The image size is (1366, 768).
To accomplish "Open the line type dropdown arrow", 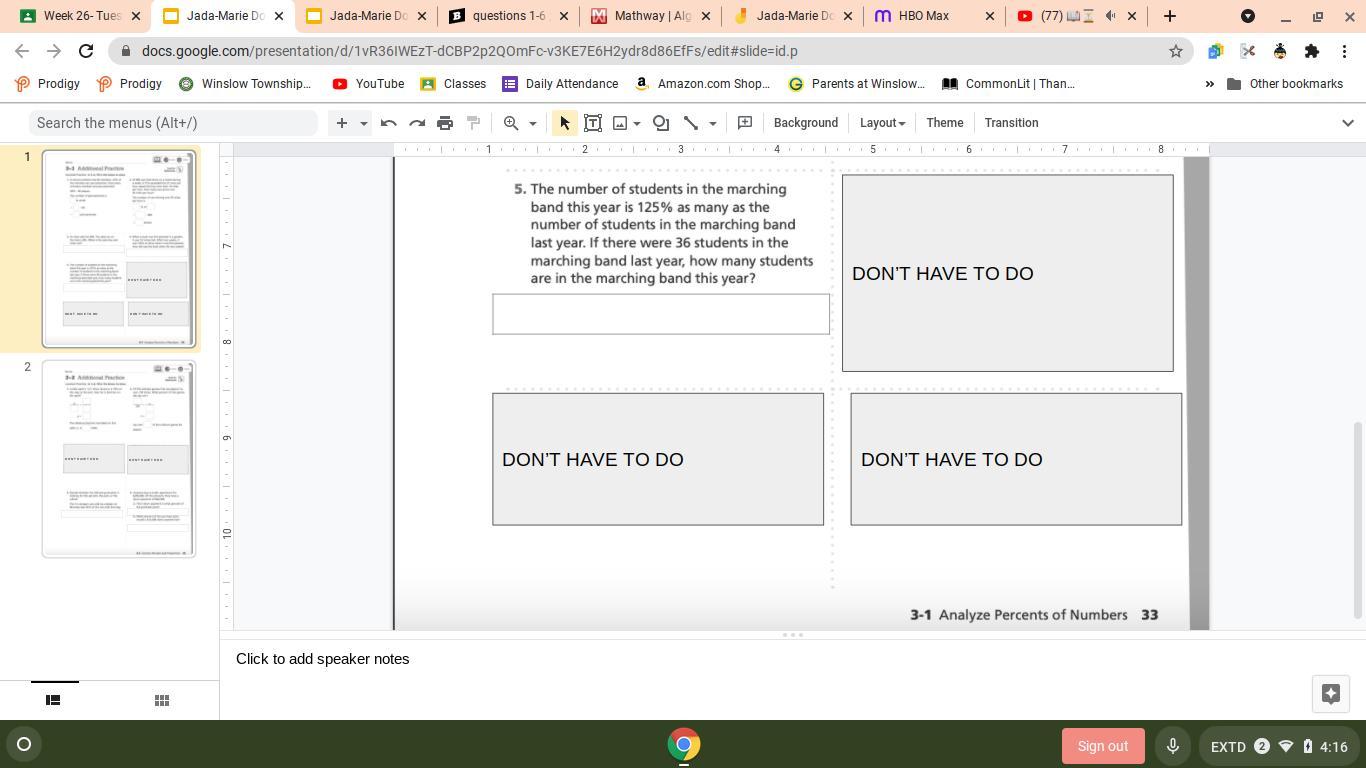I will (713, 123).
